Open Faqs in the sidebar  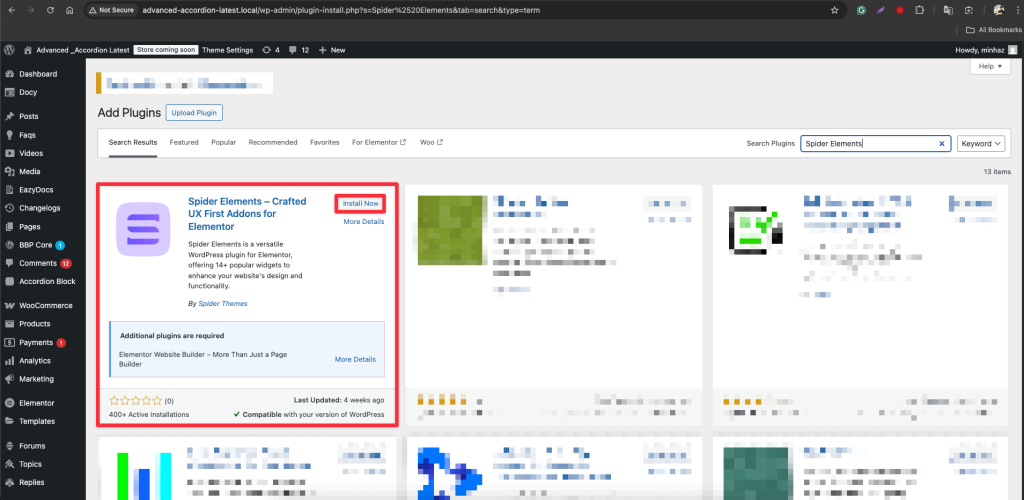27,135
